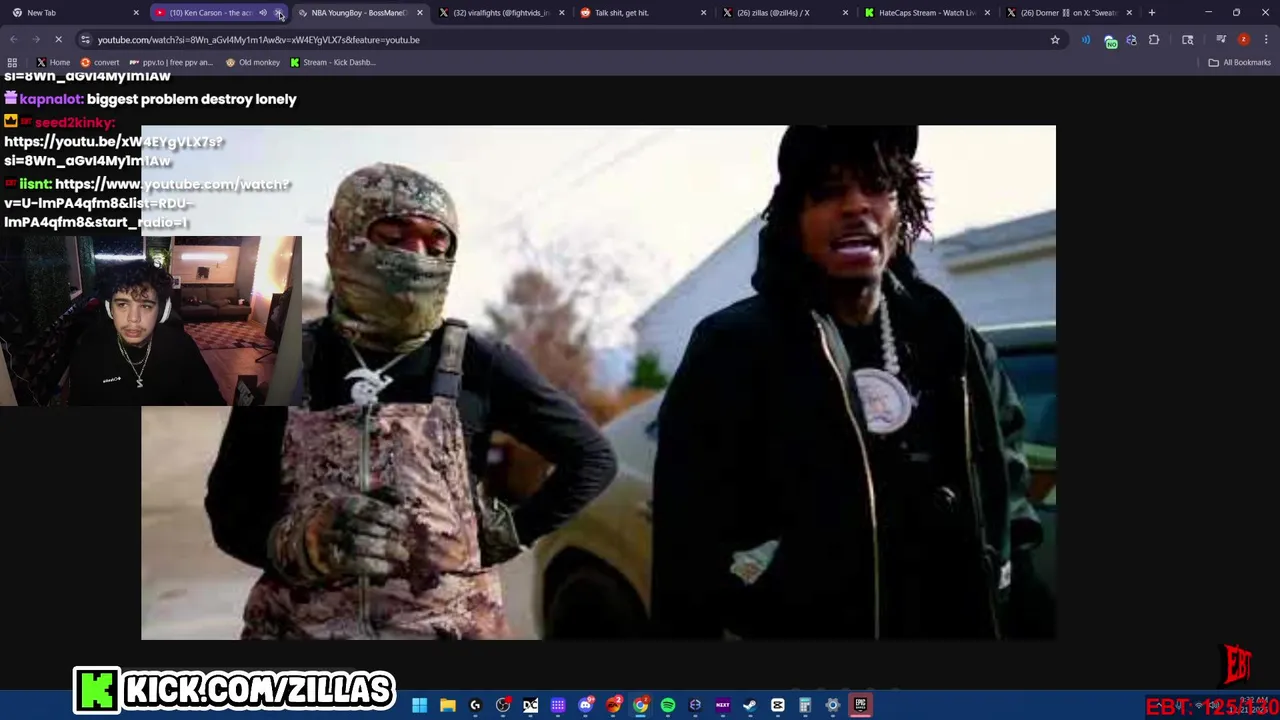
Task: Open Spotify from the taskbar
Action: [x=668, y=705]
